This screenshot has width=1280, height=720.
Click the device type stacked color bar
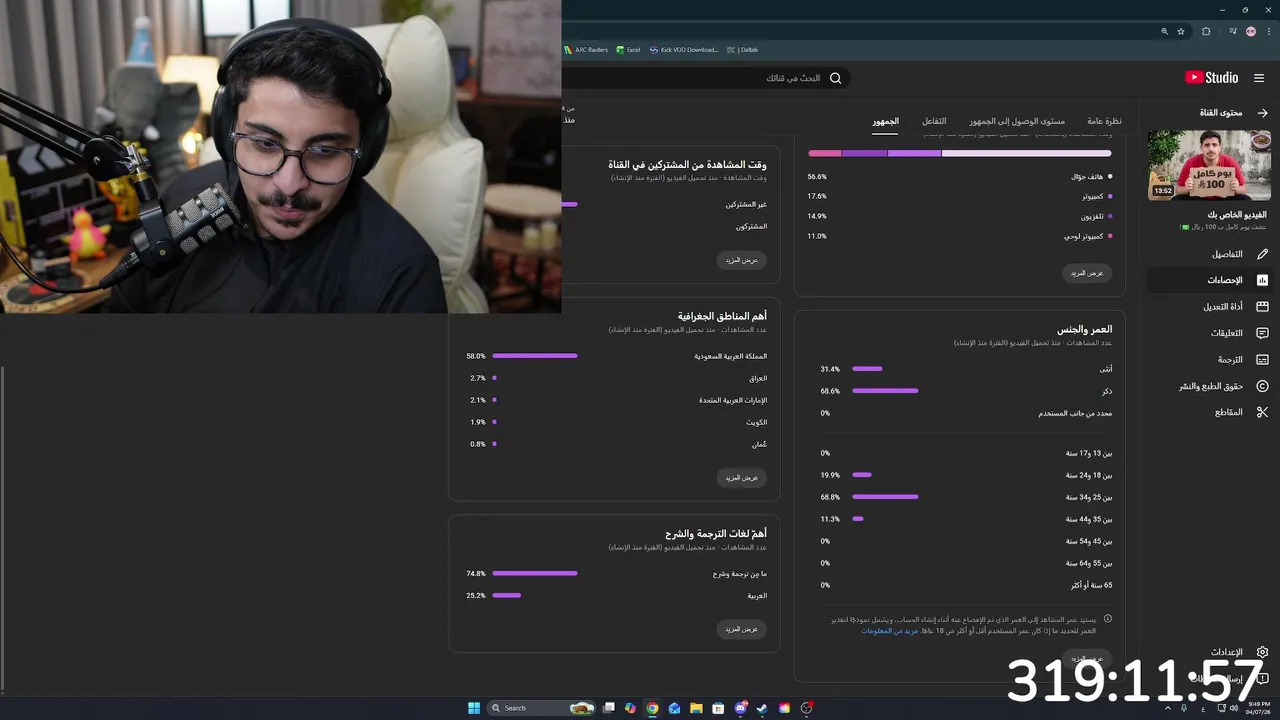960,153
